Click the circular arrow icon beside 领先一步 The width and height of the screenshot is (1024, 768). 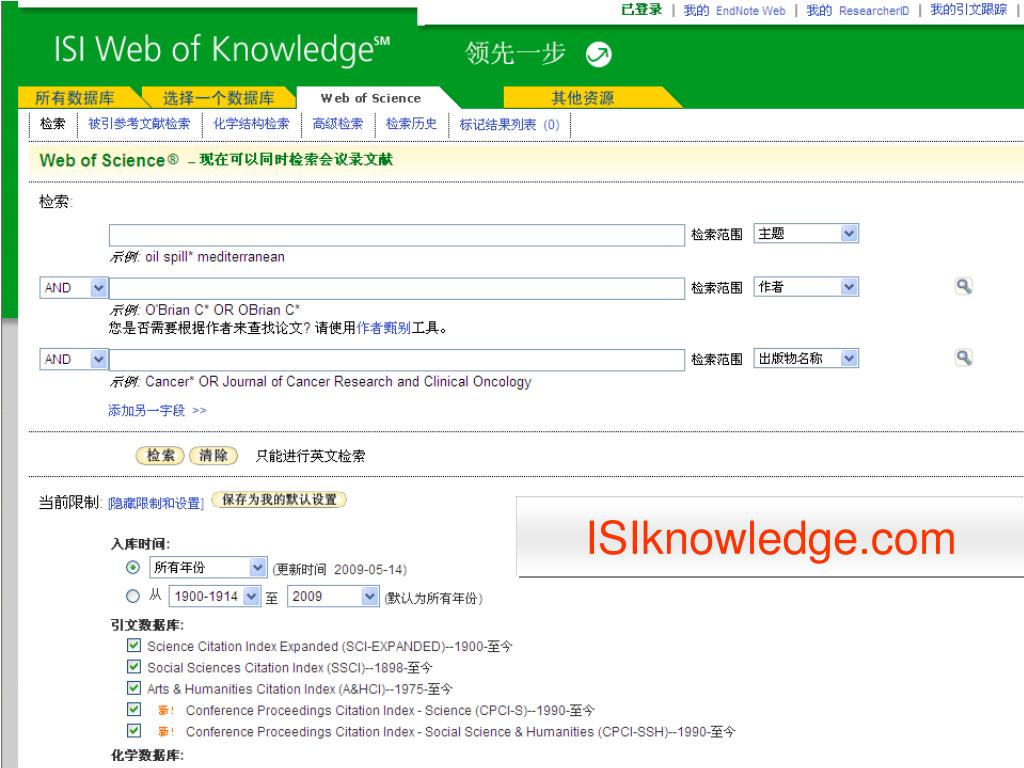(x=598, y=54)
